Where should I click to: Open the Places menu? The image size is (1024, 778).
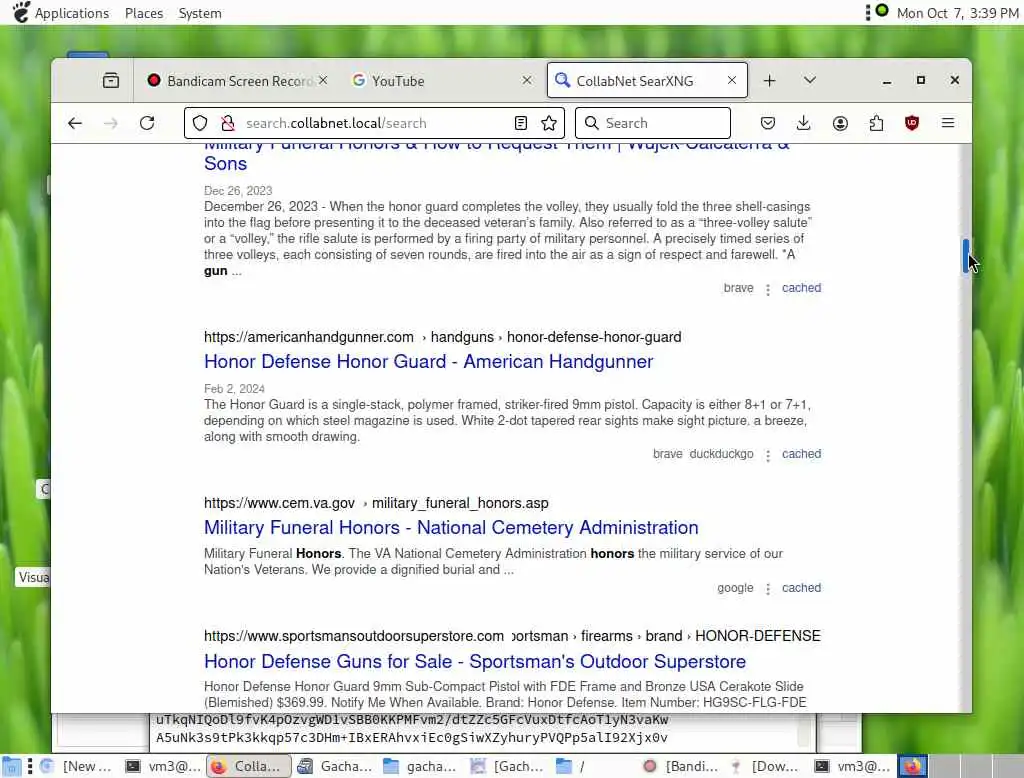click(144, 13)
